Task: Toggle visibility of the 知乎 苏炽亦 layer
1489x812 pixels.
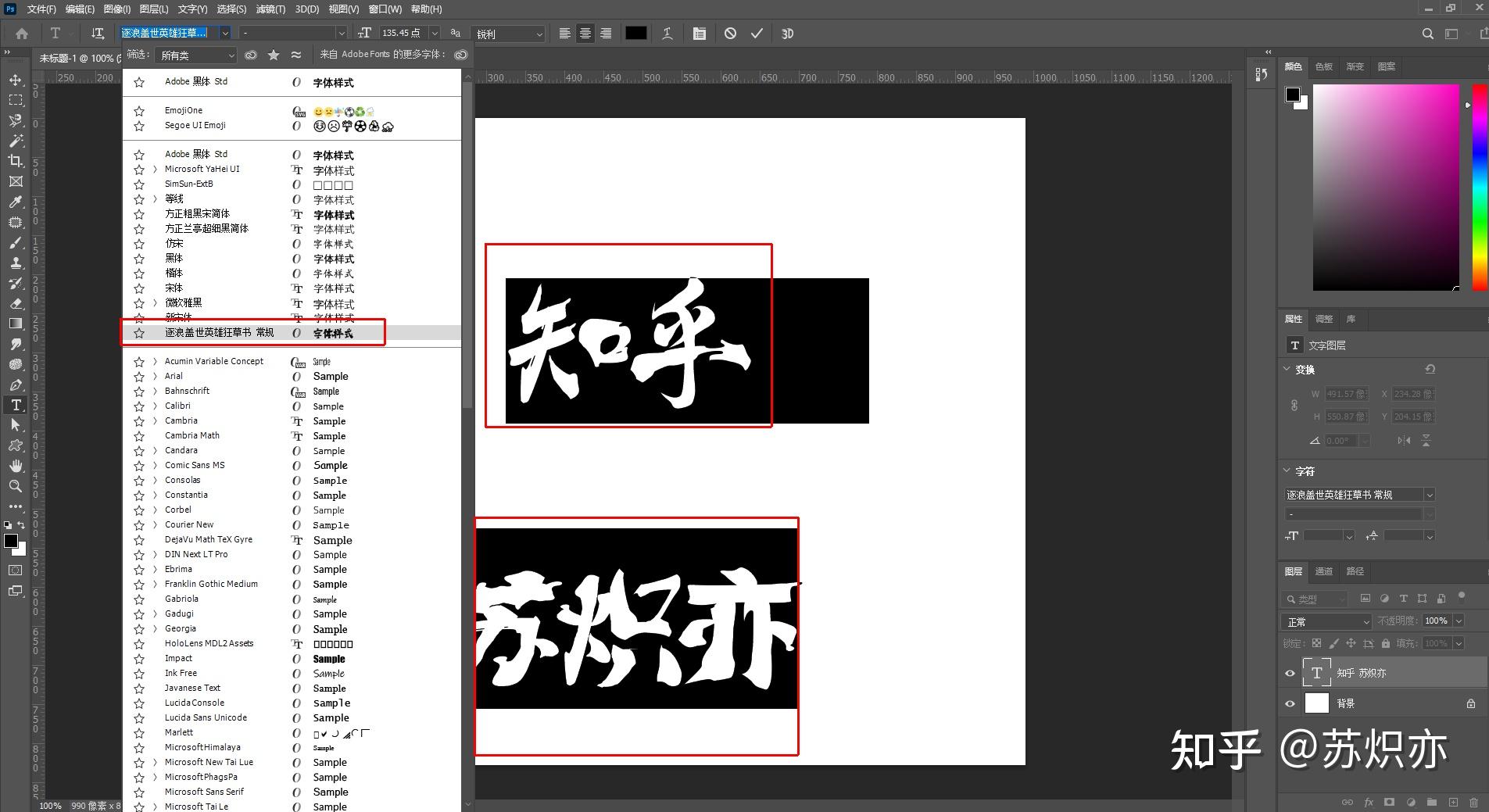Action: tap(1290, 673)
